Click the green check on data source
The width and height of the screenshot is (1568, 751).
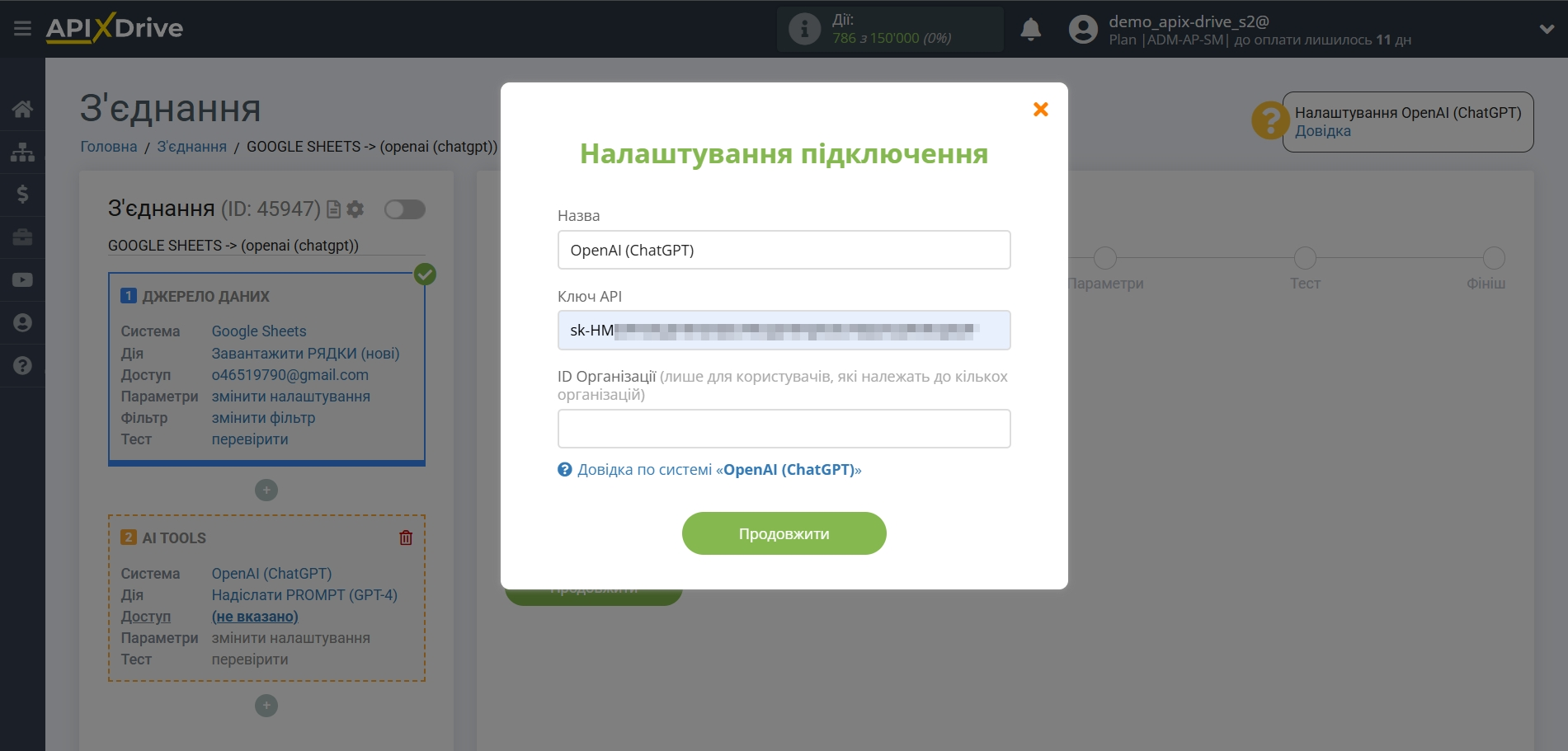coord(425,274)
